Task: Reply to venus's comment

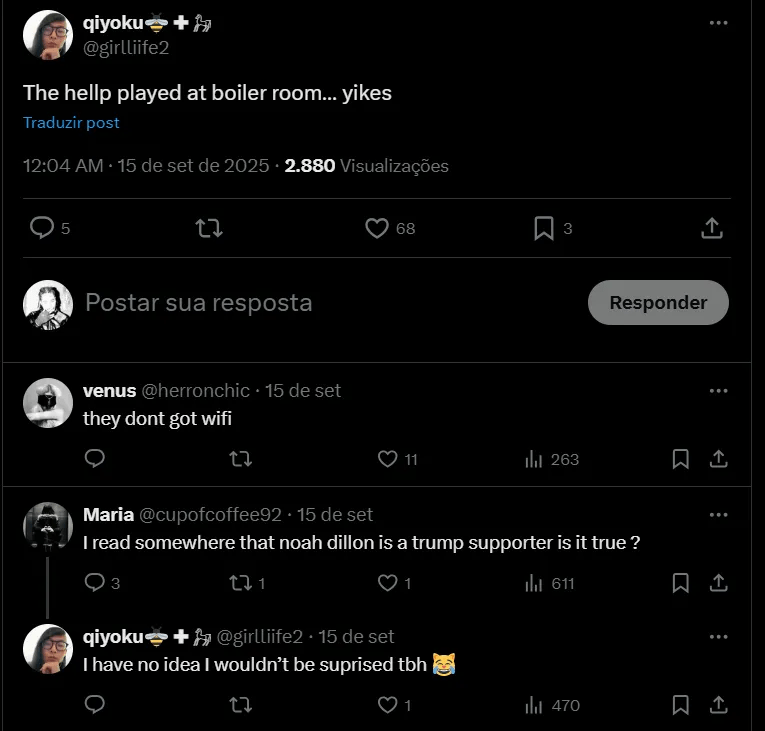Action: [95, 459]
